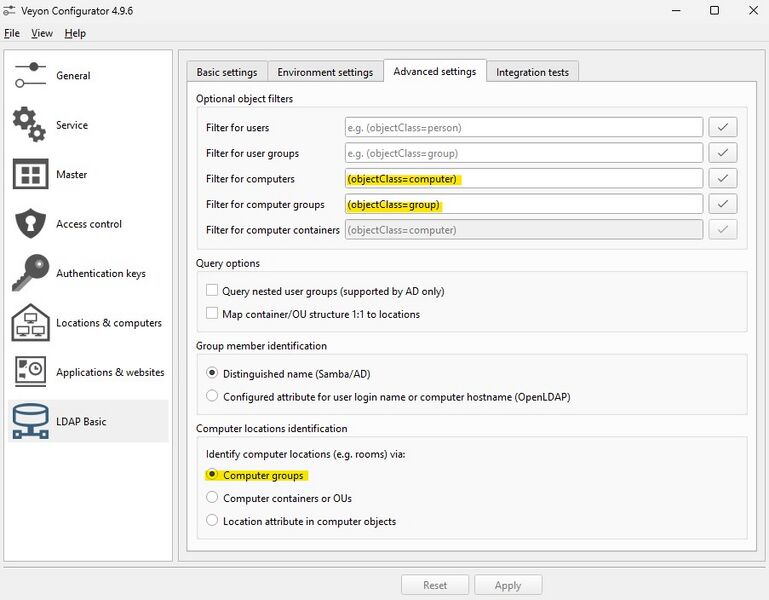
Task: Open the Service gears icon
Action: coord(29,125)
